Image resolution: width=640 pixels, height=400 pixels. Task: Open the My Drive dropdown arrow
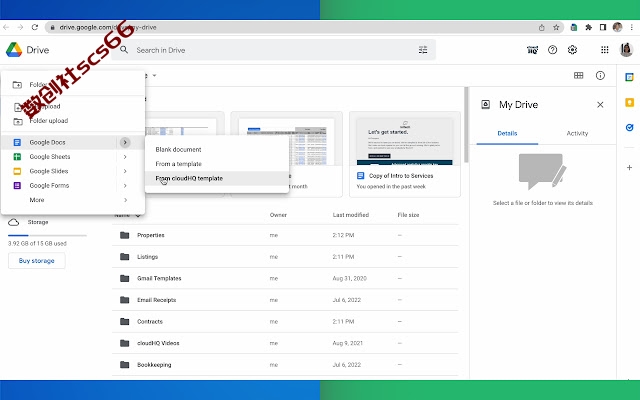[x=154, y=76]
